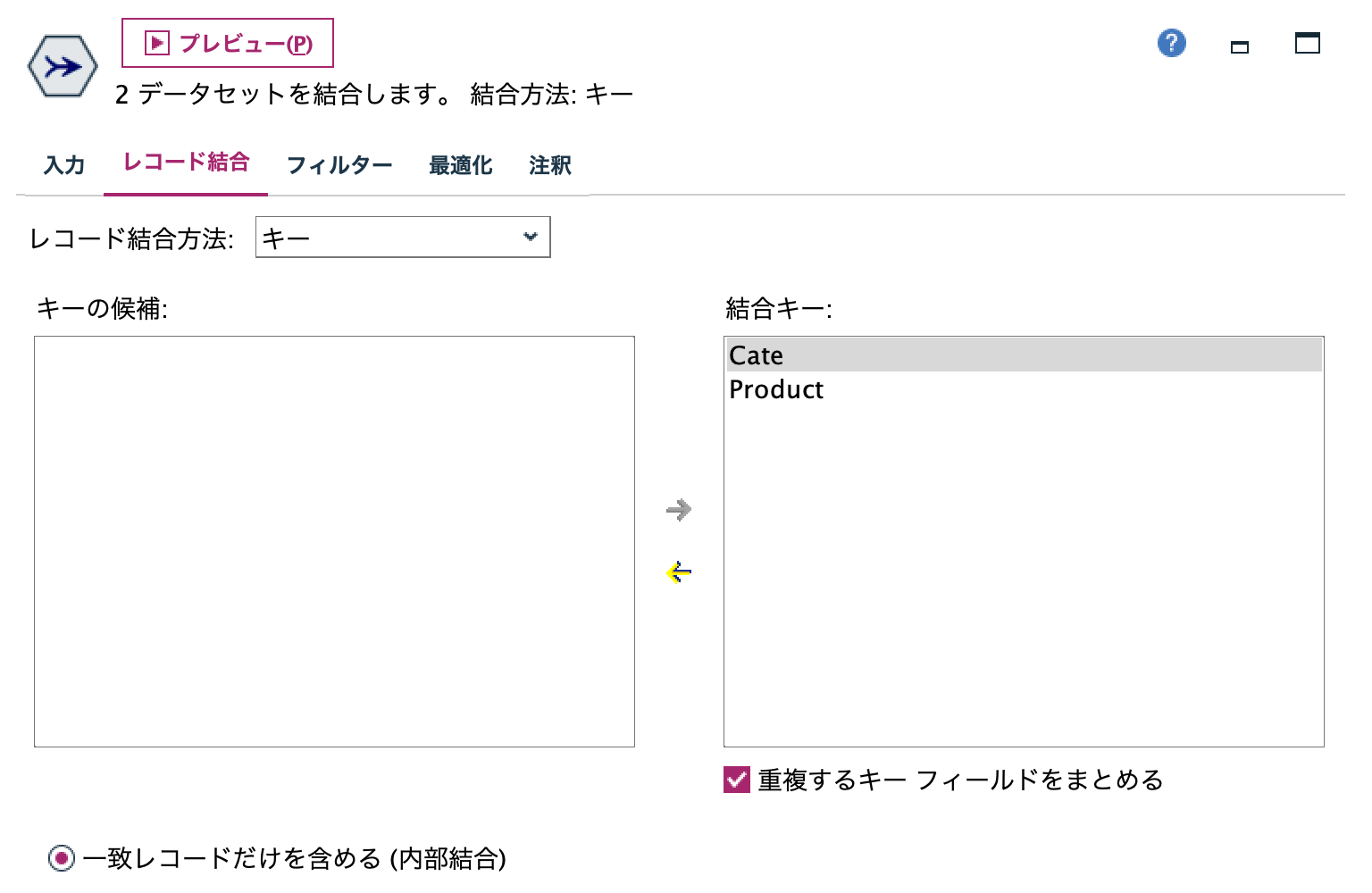Open the 注釈 tab

[550, 165]
